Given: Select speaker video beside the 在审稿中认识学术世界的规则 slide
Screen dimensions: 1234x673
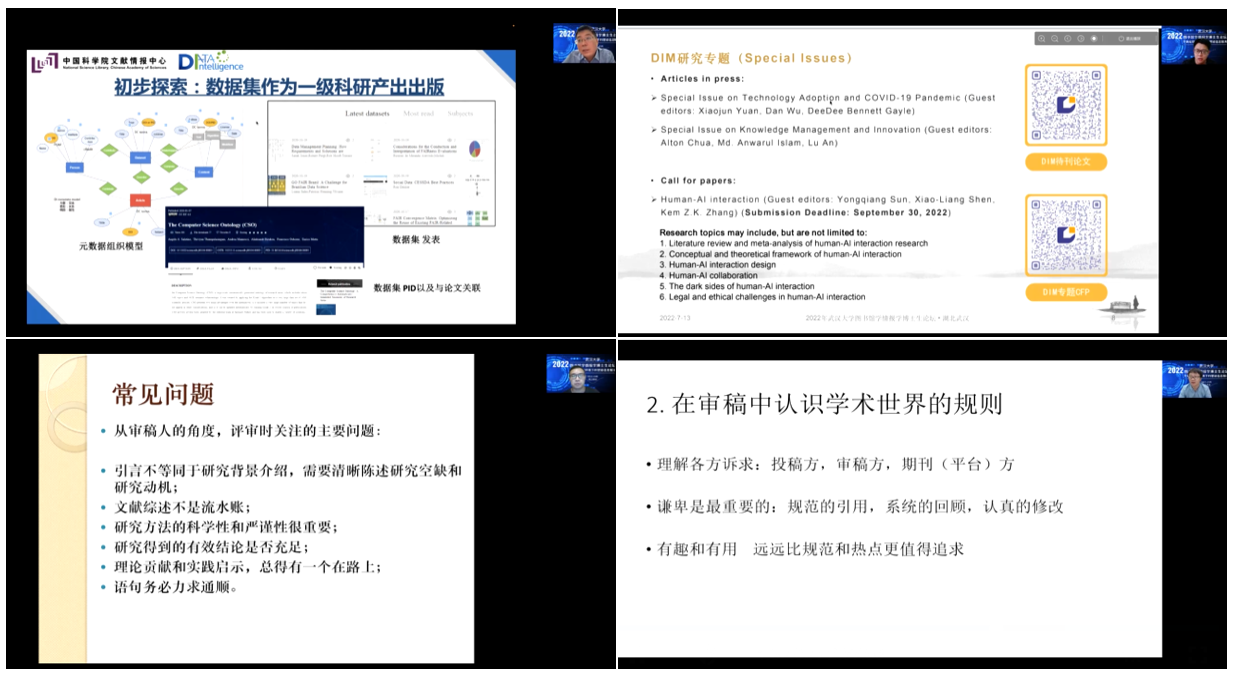Looking at the screenshot, I should (x=1194, y=380).
